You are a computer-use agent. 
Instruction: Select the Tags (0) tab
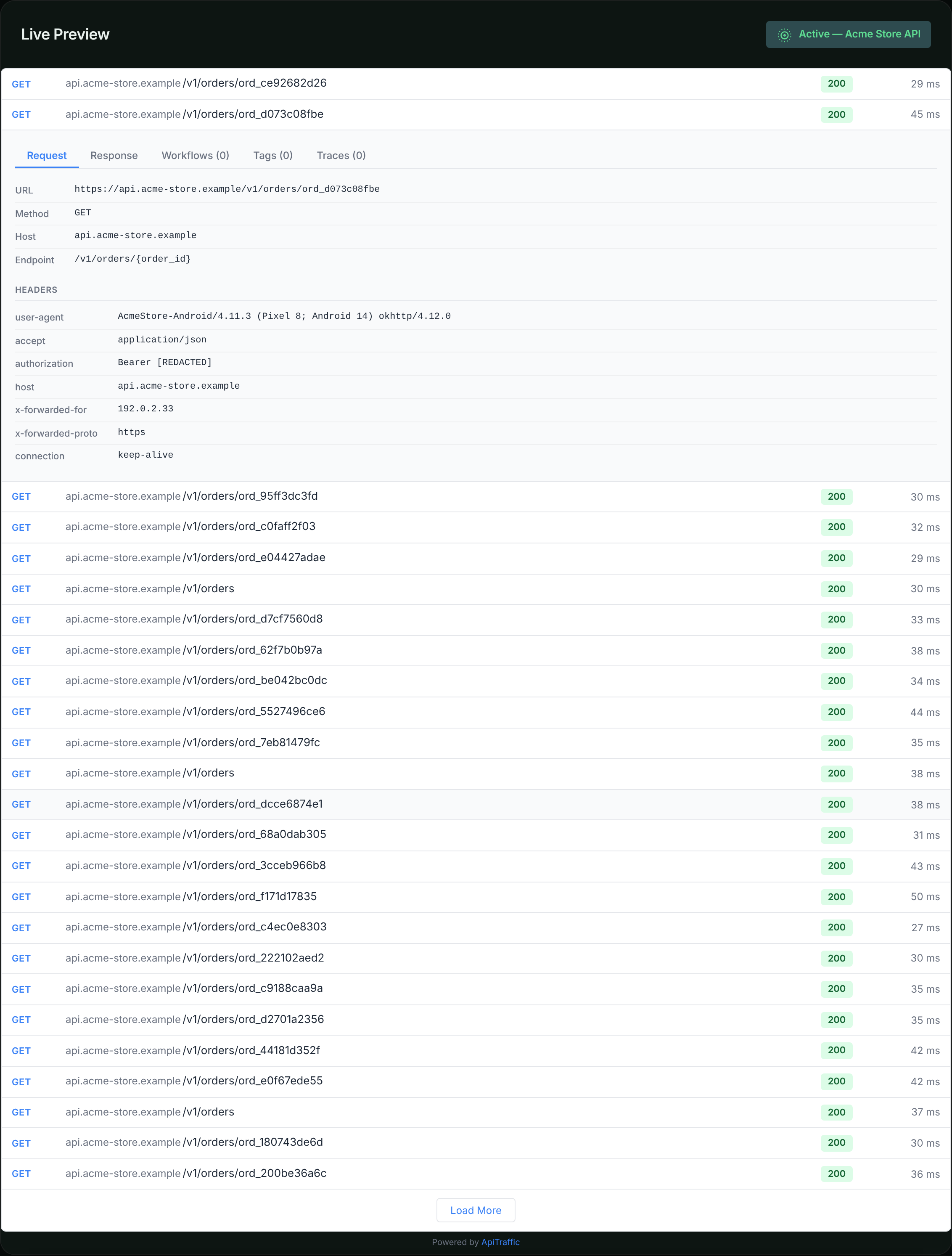click(273, 156)
